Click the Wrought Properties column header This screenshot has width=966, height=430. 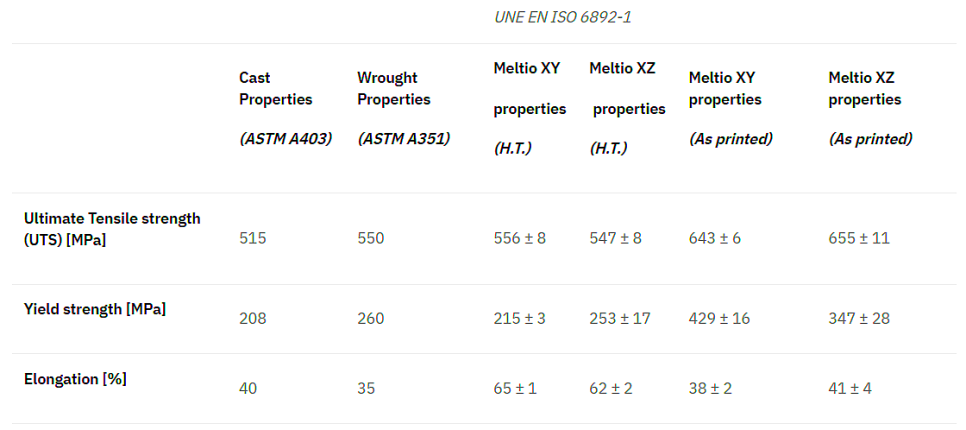[393, 88]
